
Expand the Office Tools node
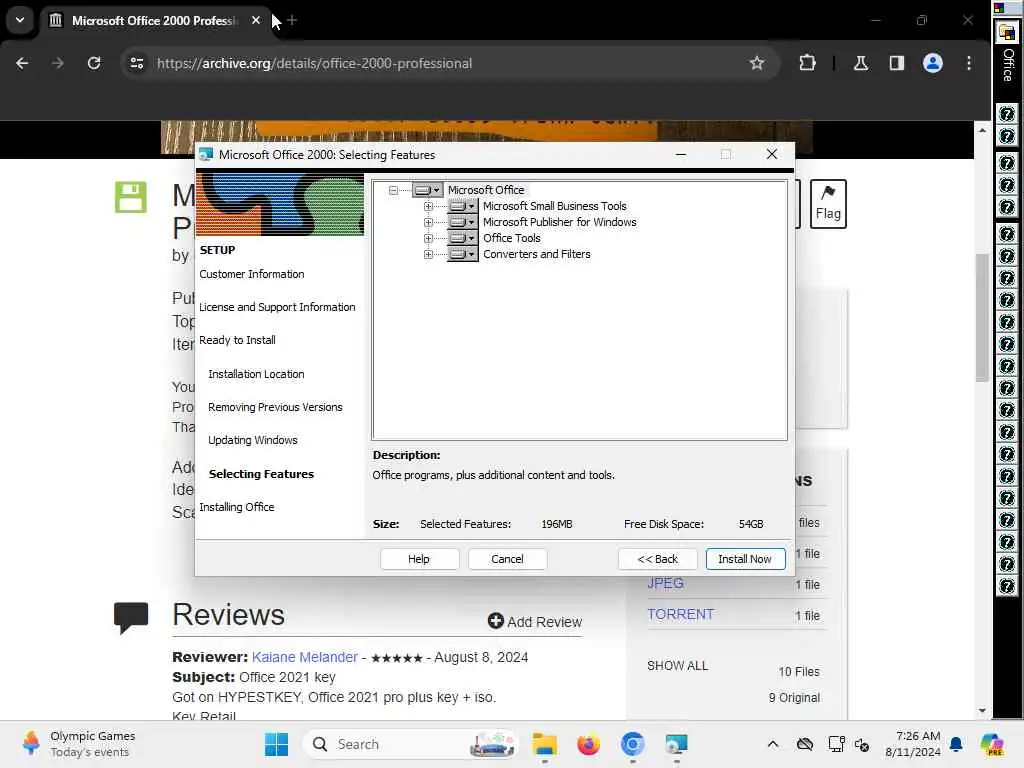click(x=428, y=238)
